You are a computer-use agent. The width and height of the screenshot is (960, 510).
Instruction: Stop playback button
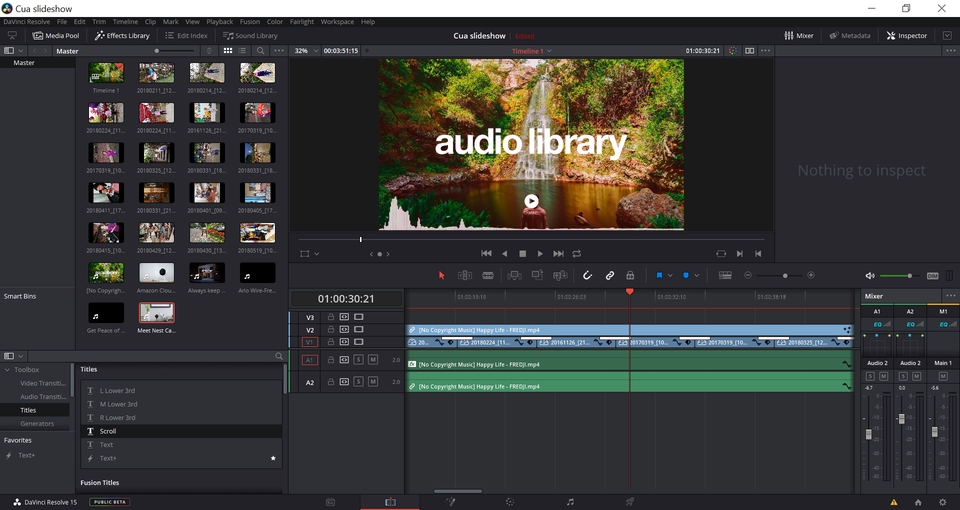click(522, 253)
